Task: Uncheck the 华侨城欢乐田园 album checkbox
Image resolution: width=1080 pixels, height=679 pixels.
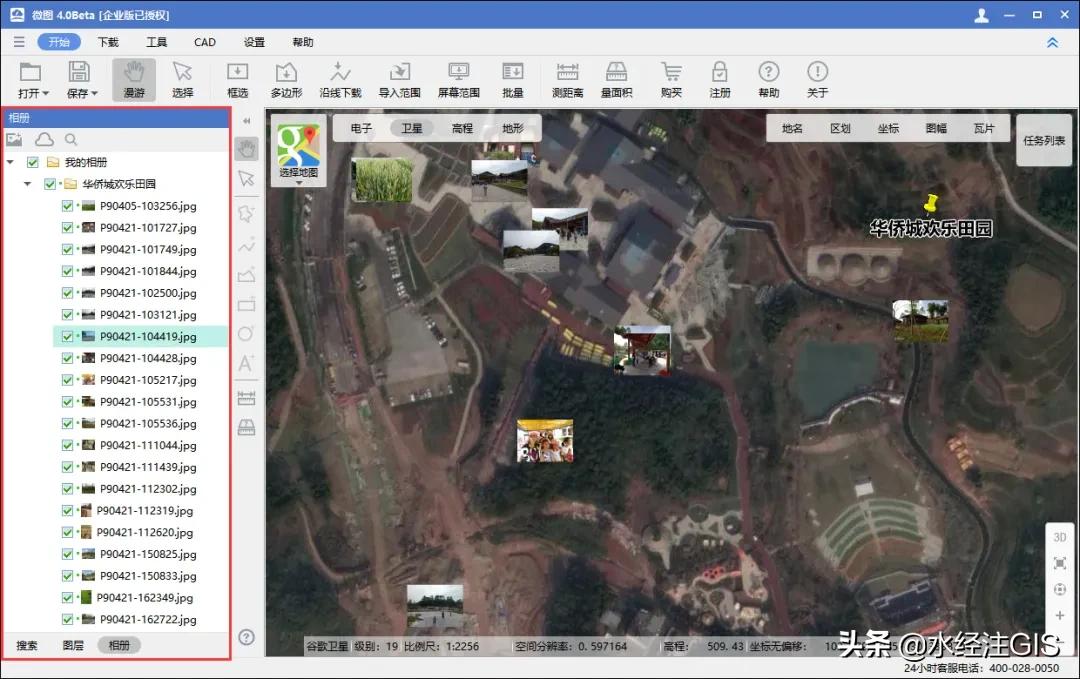Action: point(49,184)
